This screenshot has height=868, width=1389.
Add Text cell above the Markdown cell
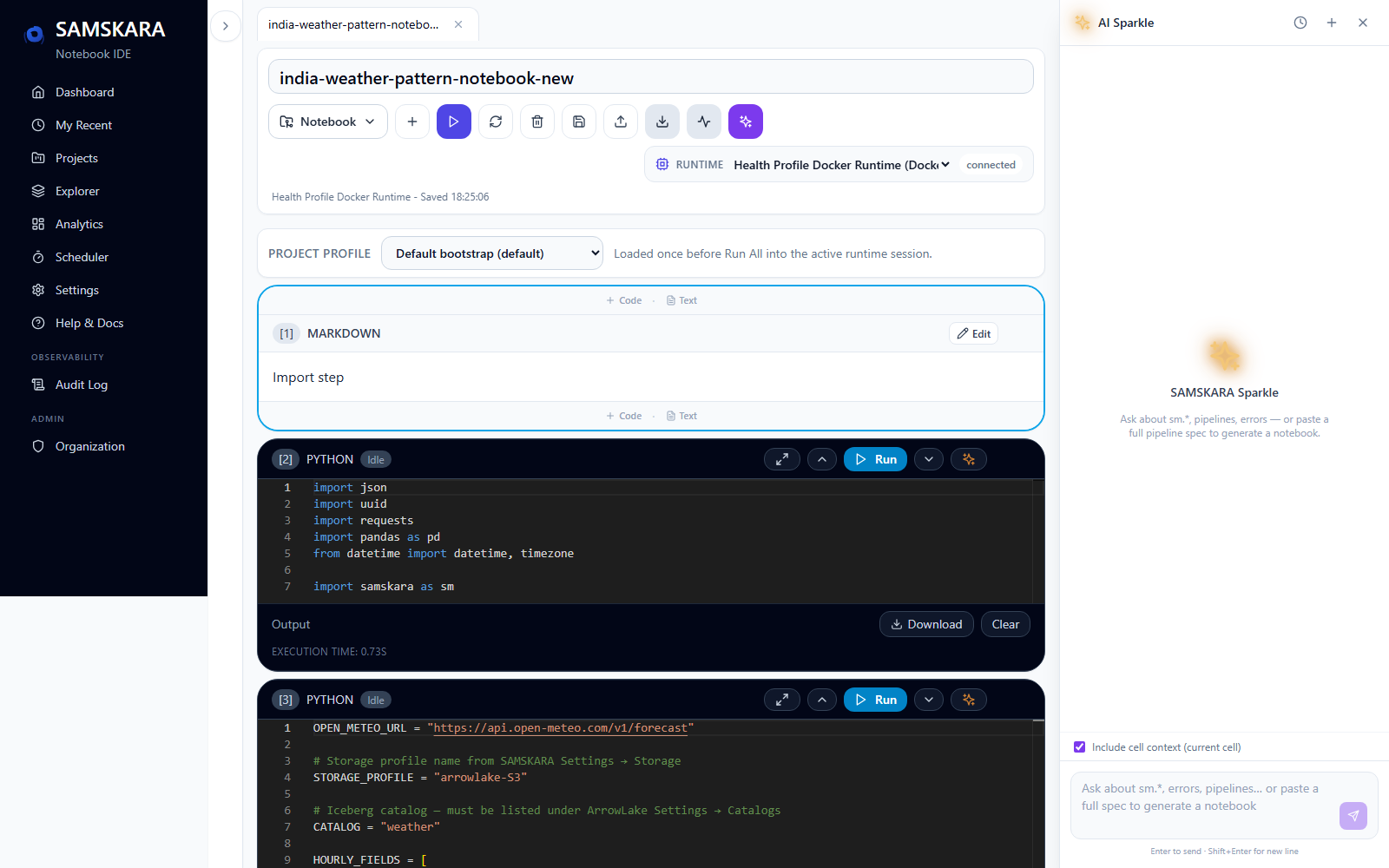coord(681,300)
